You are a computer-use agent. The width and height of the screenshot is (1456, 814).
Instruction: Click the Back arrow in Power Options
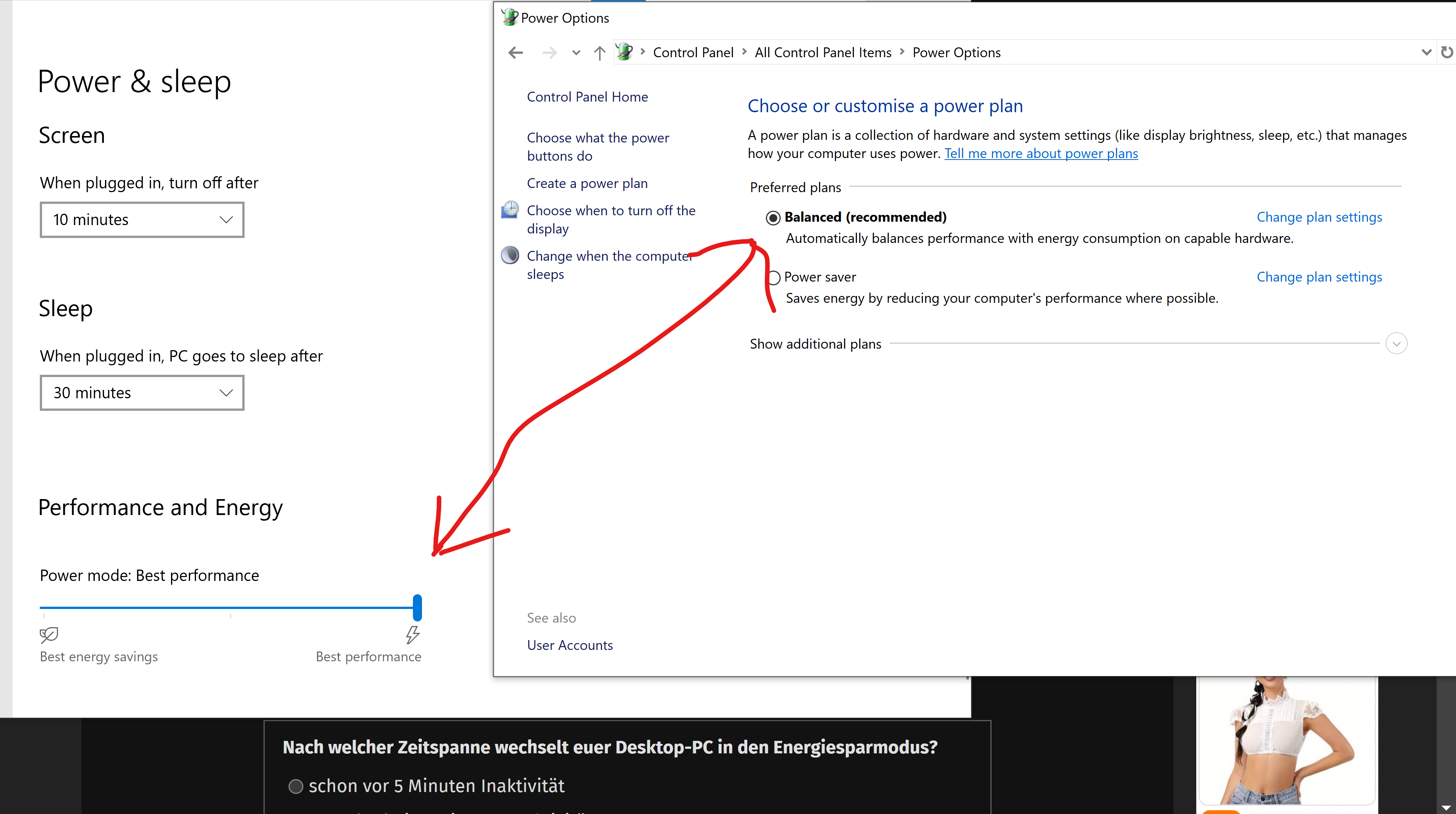coord(515,53)
